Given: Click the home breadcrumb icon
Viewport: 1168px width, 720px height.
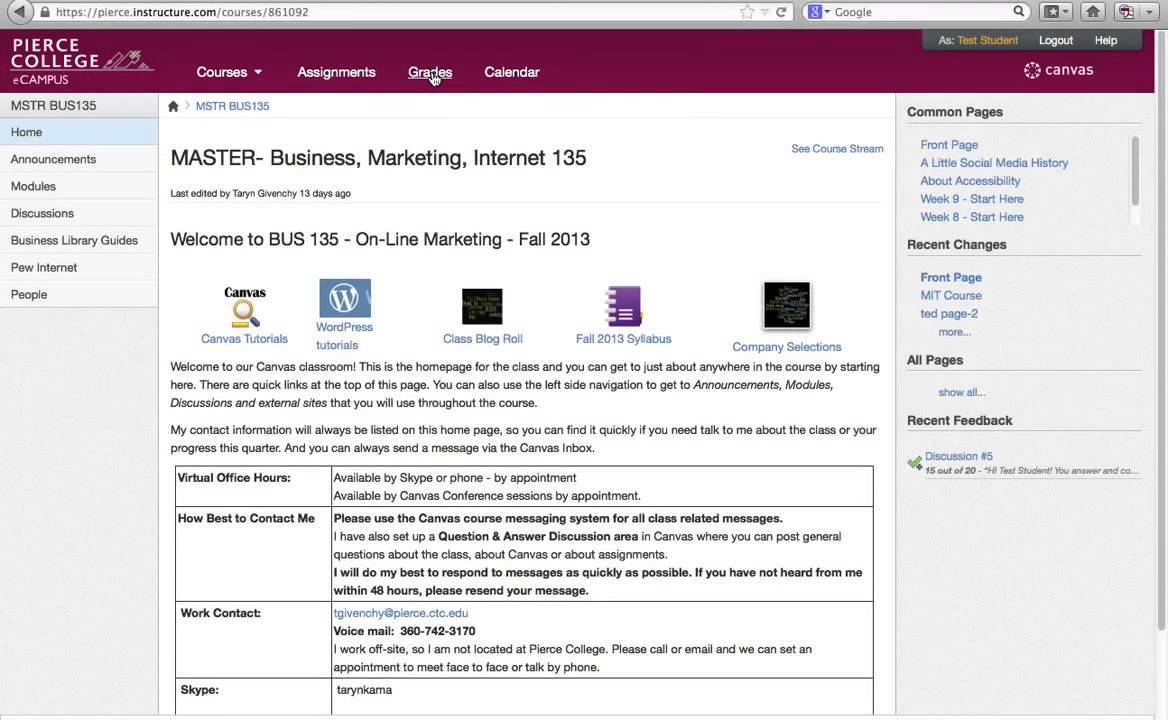Looking at the screenshot, I should (173, 106).
